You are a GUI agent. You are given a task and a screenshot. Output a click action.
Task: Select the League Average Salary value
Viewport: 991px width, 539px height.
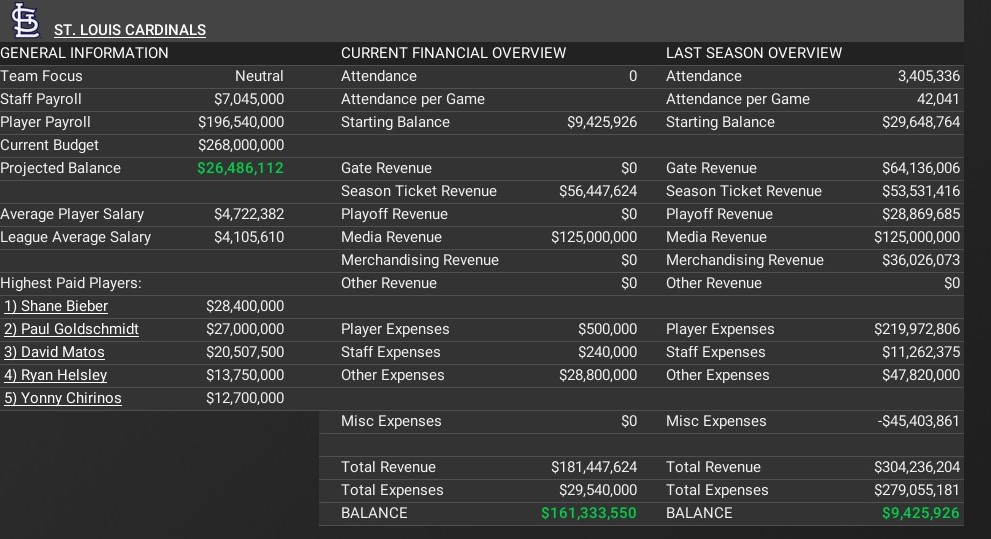(248, 237)
